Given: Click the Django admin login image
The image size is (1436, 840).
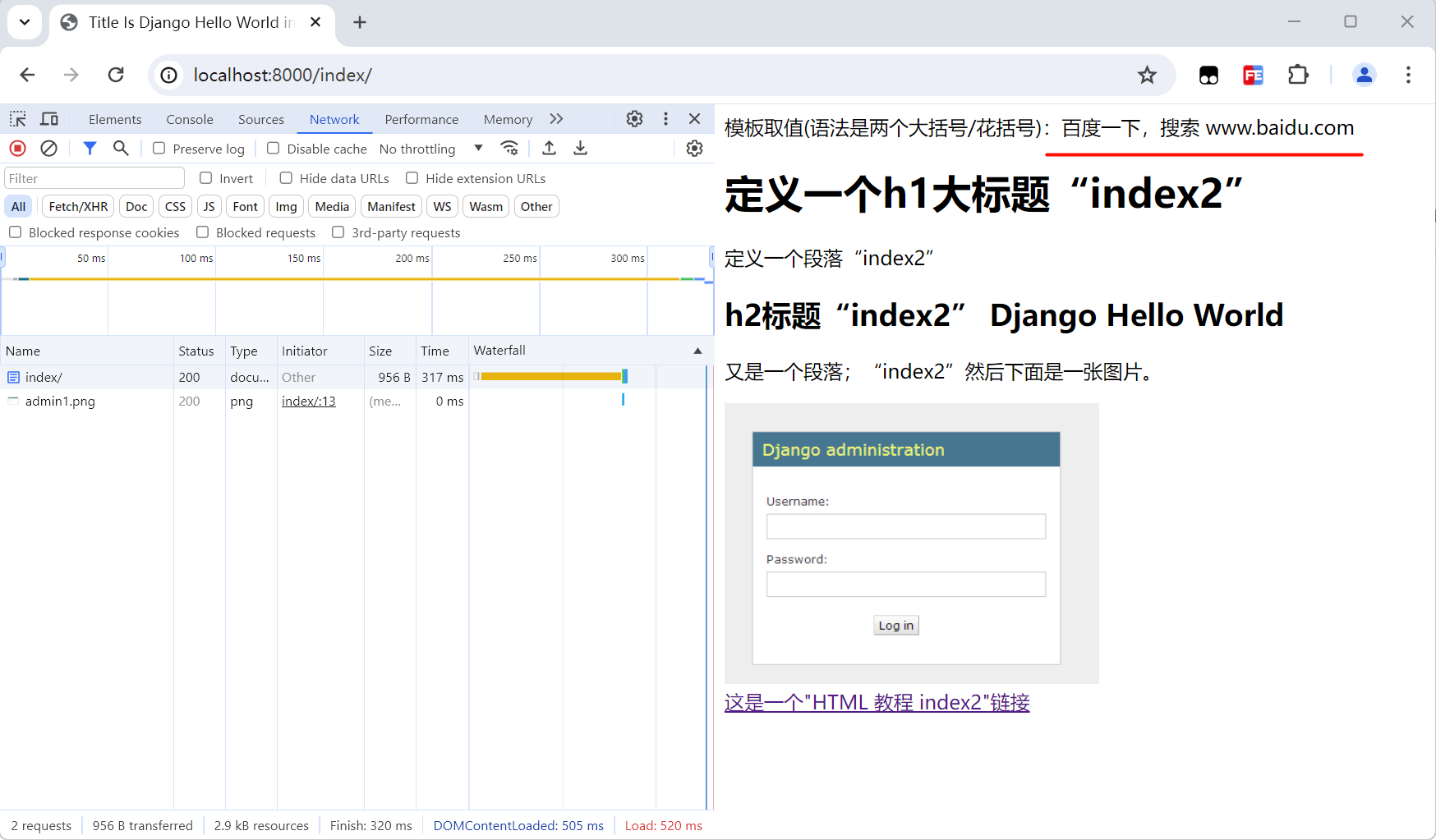Looking at the screenshot, I should [x=911, y=544].
